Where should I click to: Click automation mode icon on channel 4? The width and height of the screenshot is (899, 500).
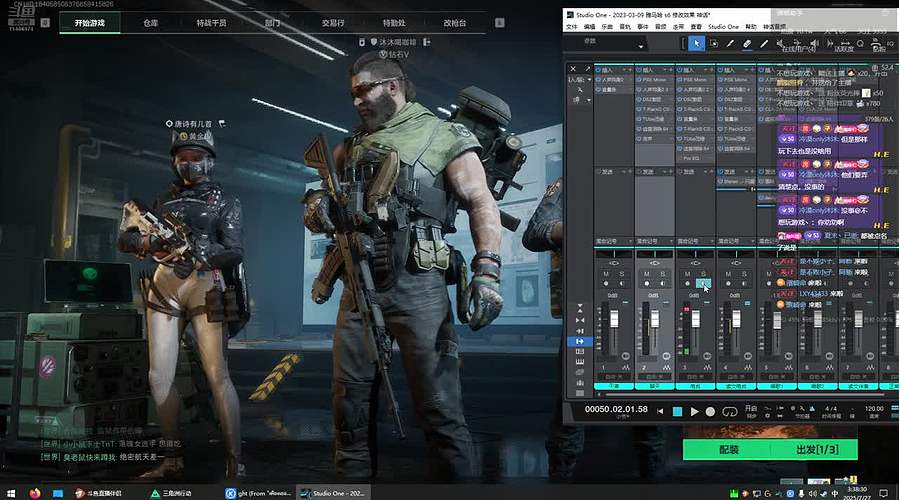[x=748, y=368]
